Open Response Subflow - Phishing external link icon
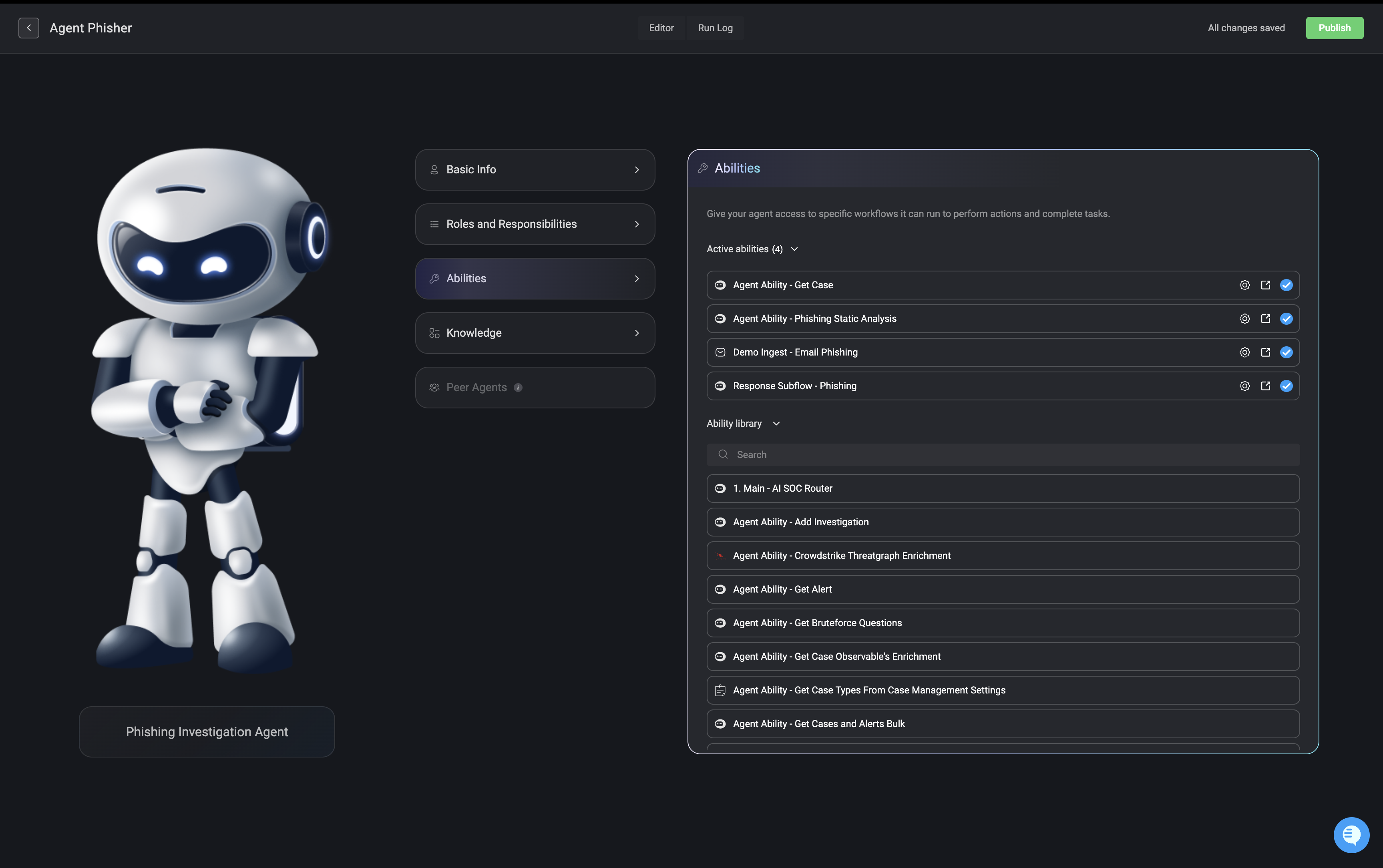 pyautogui.click(x=1265, y=386)
